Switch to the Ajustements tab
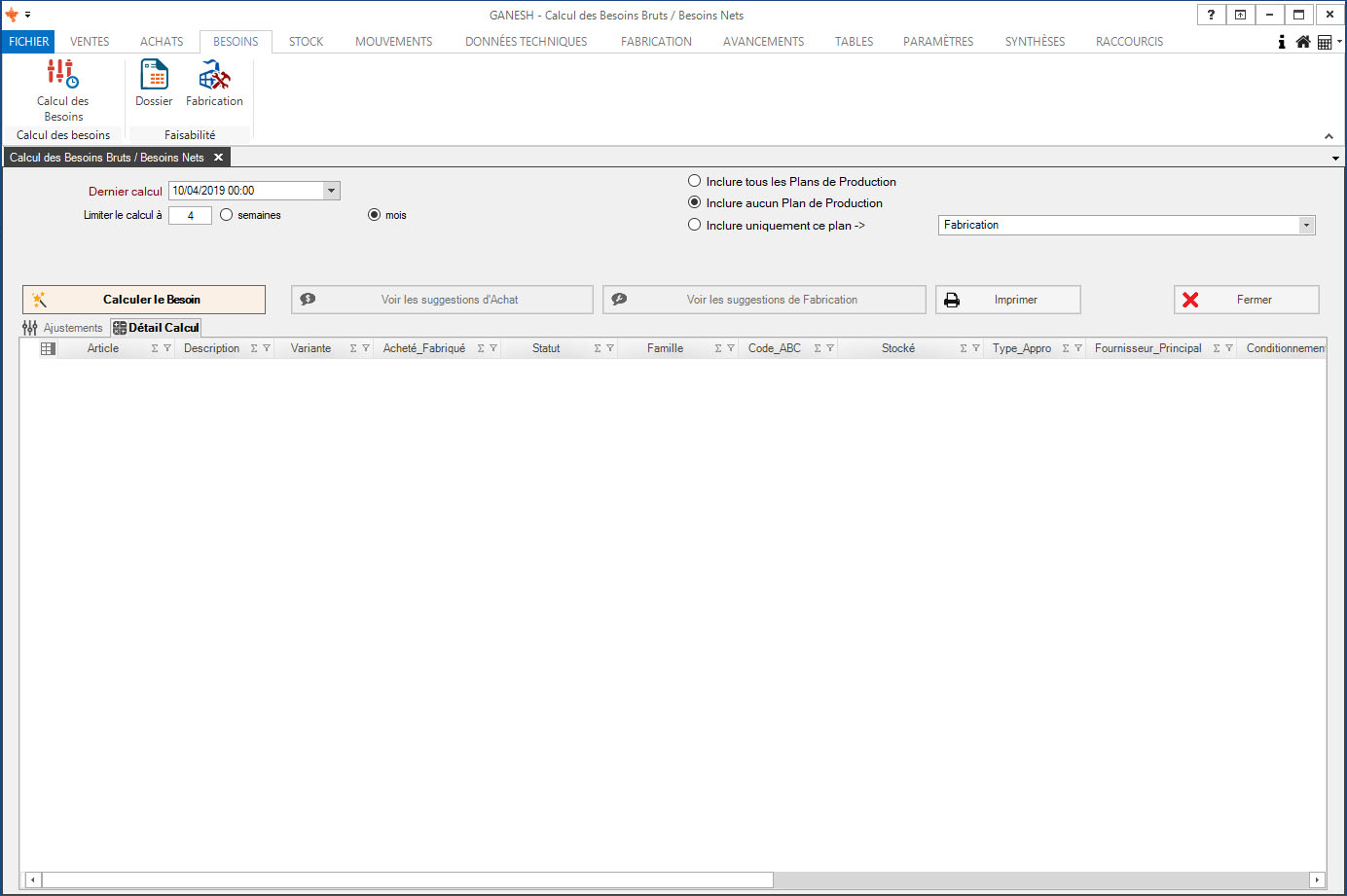 pyautogui.click(x=63, y=328)
